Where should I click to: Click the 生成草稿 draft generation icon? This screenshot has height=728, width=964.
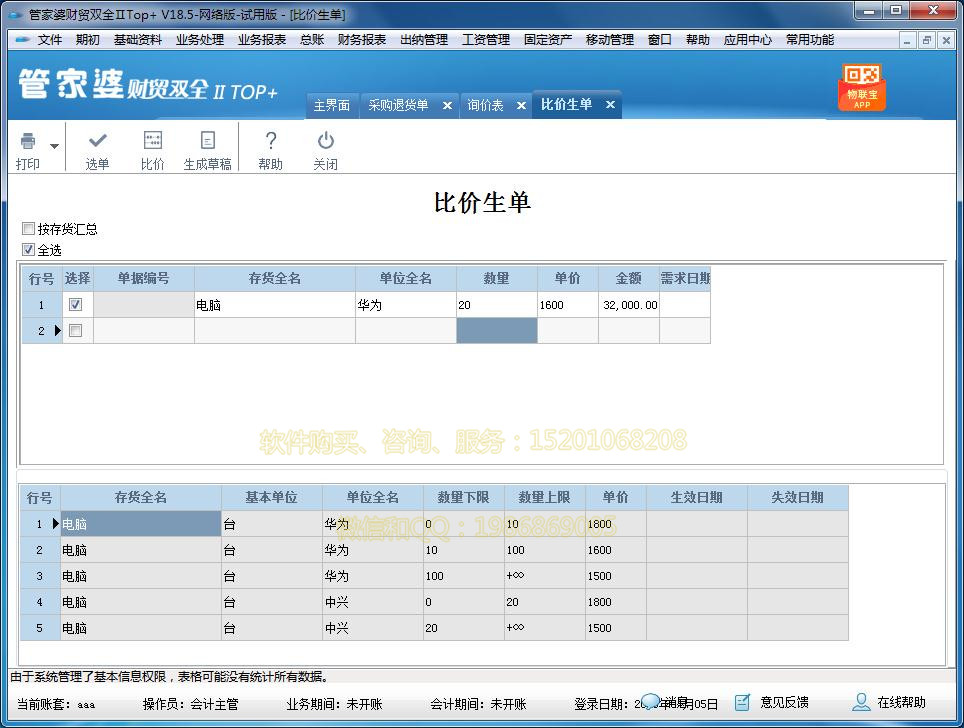pyautogui.click(x=207, y=148)
